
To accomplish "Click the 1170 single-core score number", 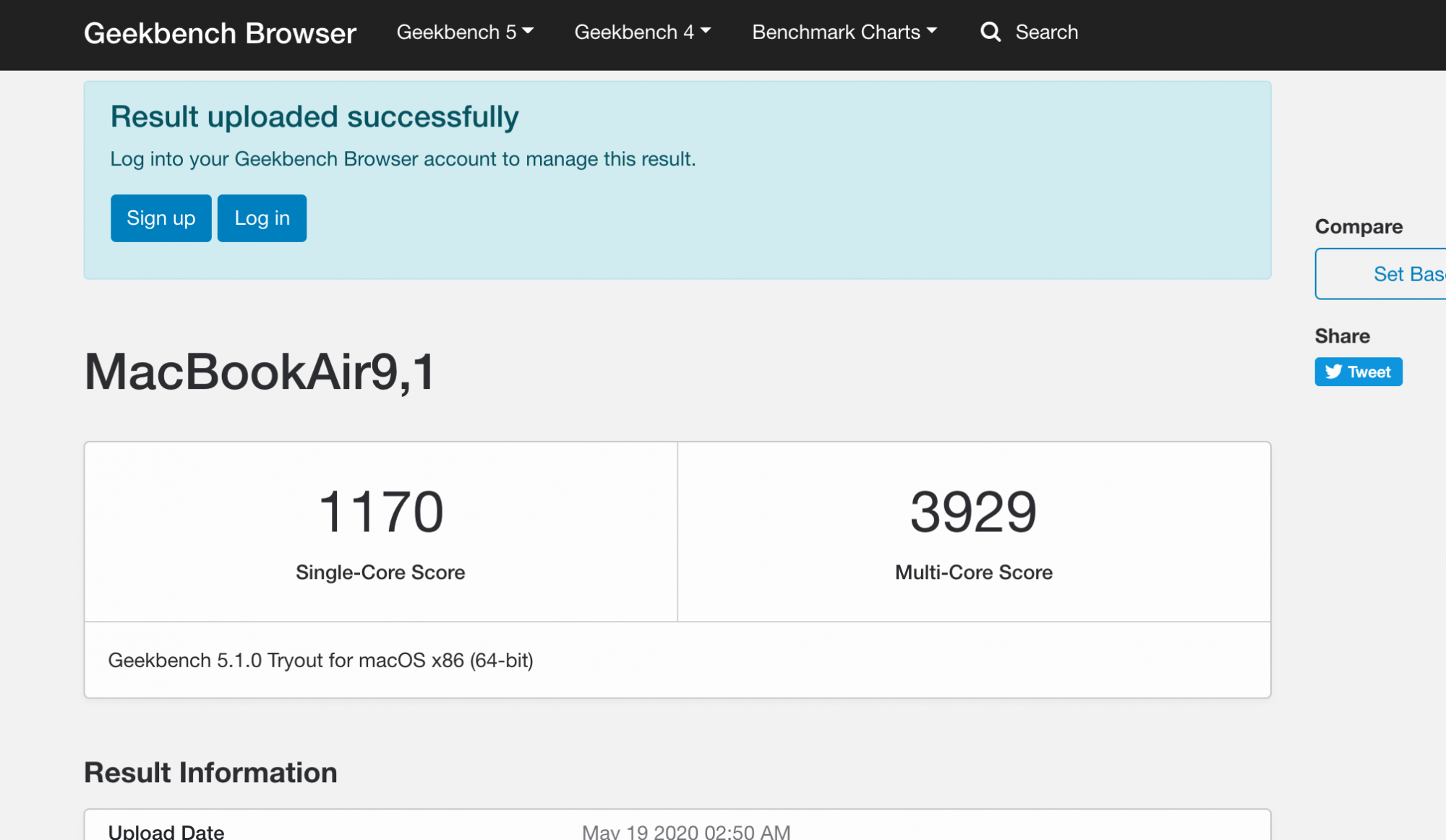I will [380, 512].
